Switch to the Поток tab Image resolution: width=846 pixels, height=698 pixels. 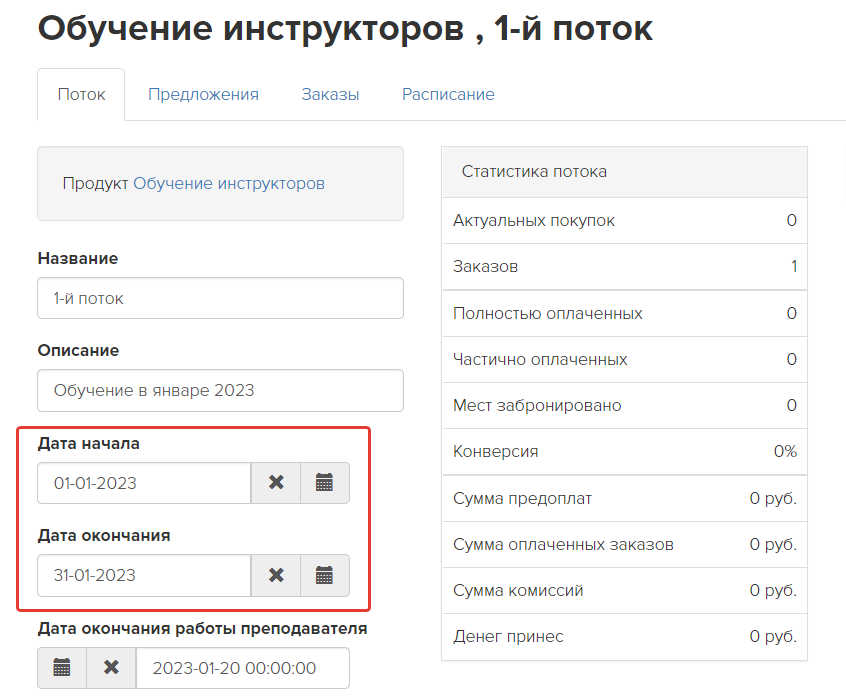coord(81,94)
